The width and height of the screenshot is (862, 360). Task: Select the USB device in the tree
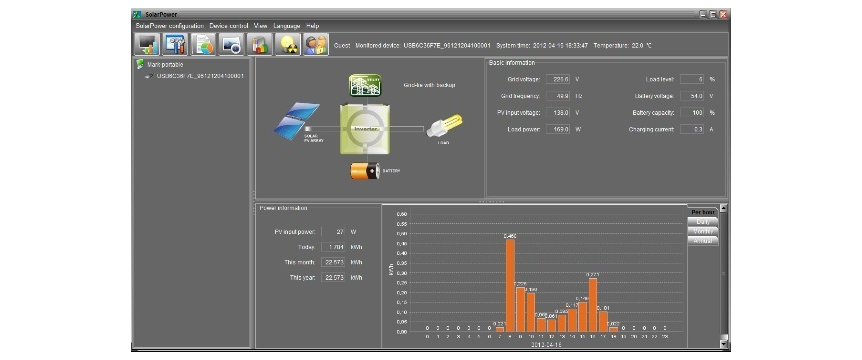[195, 76]
